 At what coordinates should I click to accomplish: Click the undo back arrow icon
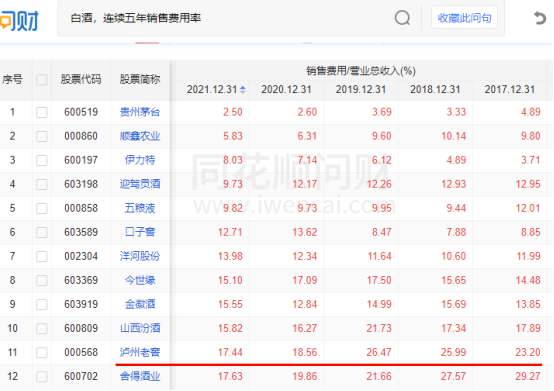(x=540, y=18)
